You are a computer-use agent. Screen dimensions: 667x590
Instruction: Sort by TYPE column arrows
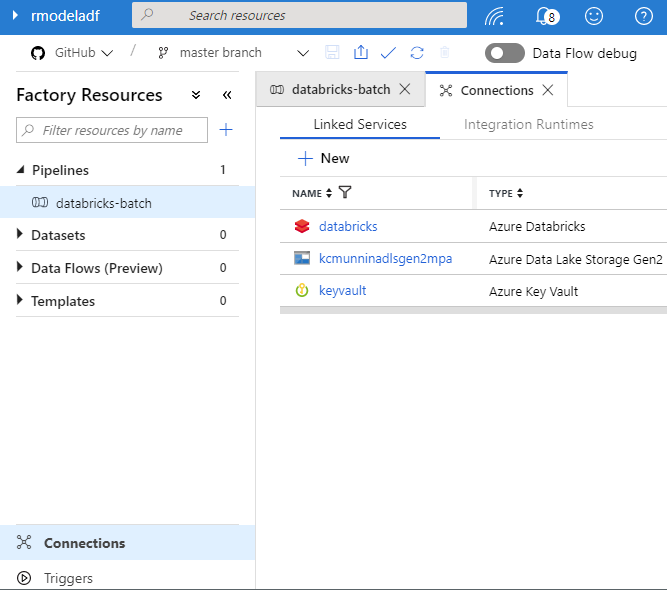[x=520, y=193]
